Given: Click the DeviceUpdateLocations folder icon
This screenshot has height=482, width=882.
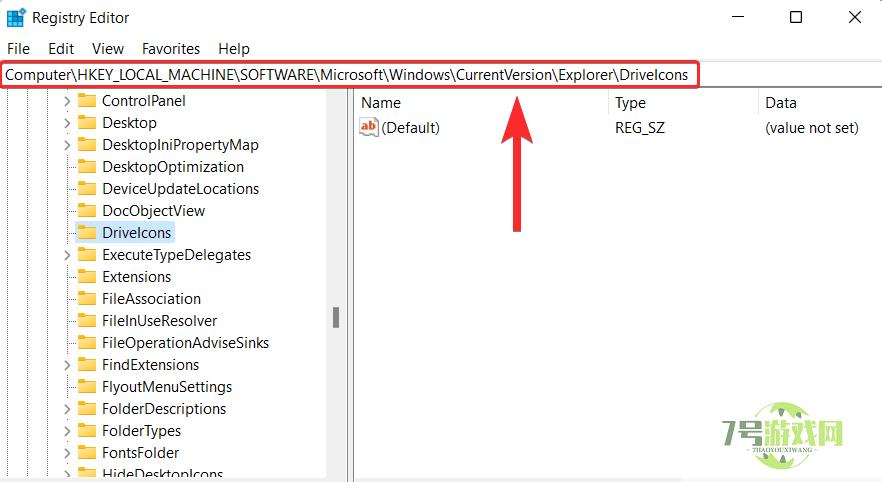Looking at the screenshot, I should pos(87,188).
